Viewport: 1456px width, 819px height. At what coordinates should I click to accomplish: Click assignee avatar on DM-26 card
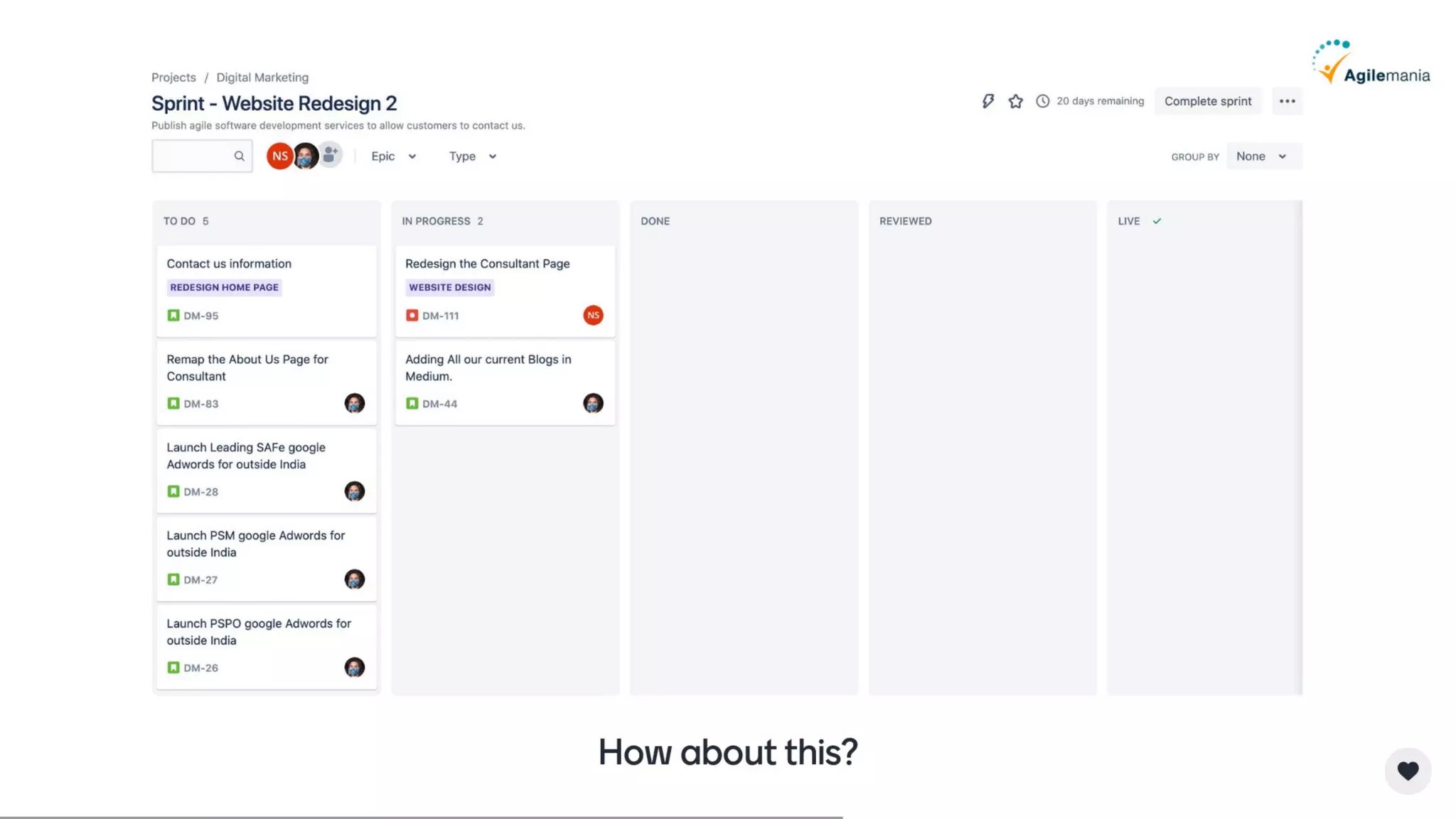[354, 668]
